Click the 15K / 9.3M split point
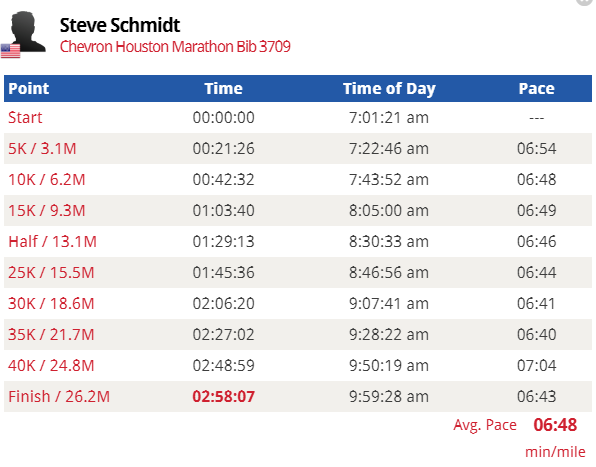Screen dimensions: 596x467 (47, 211)
